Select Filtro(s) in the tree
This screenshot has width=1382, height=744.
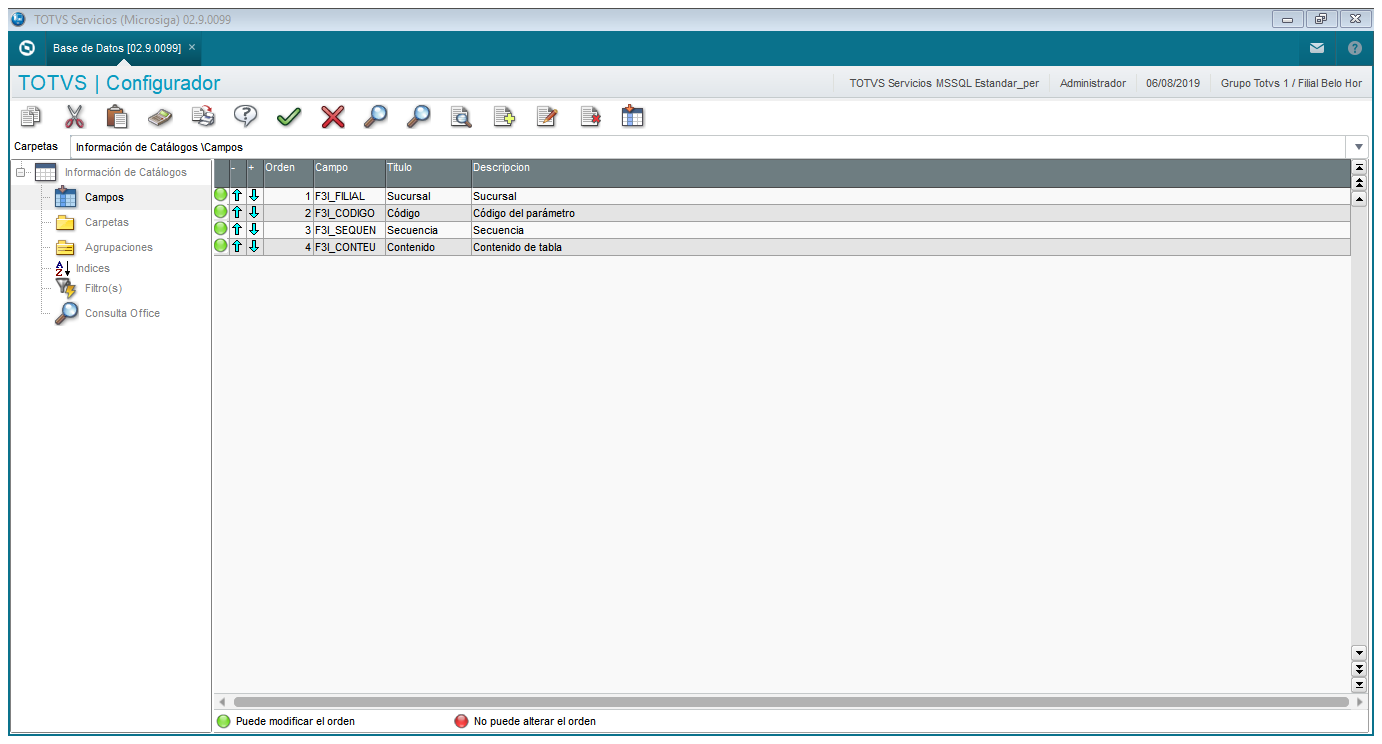point(103,288)
